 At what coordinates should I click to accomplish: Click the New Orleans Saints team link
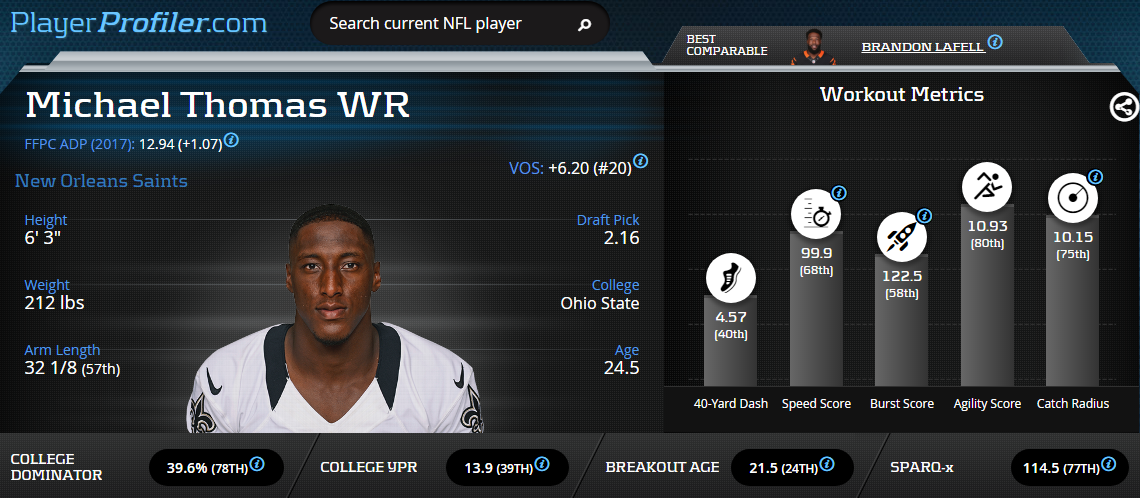(x=101, y=181)
